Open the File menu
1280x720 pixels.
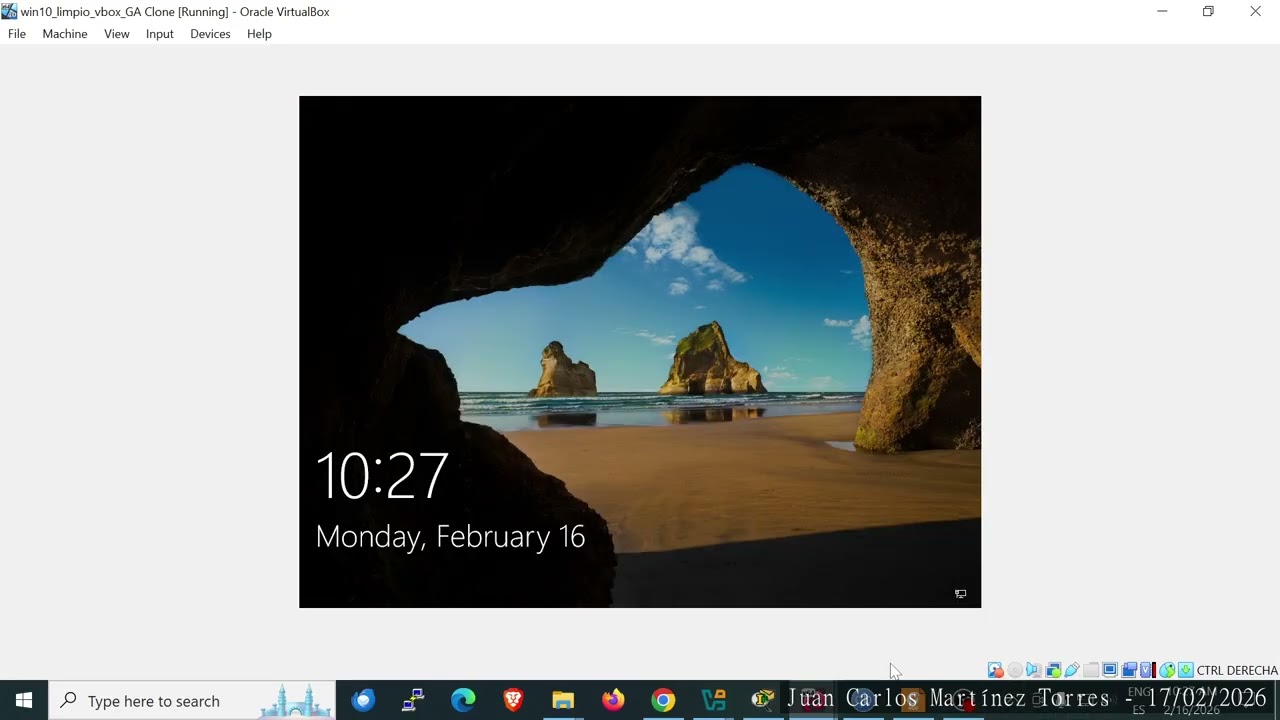17,34
